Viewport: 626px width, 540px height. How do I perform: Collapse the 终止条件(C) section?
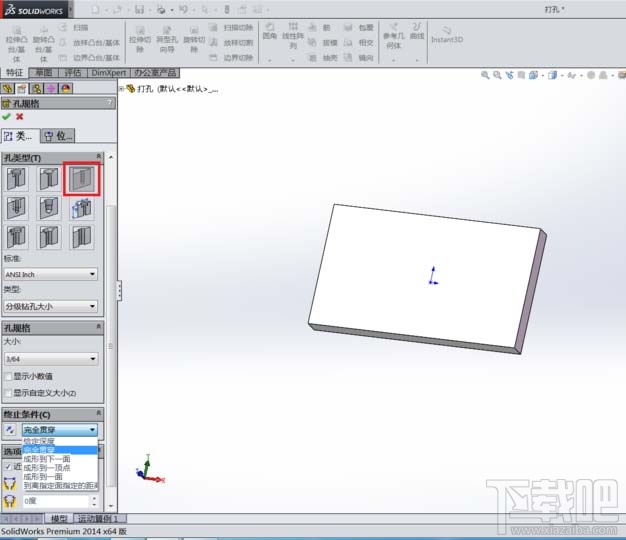point(98,412)
